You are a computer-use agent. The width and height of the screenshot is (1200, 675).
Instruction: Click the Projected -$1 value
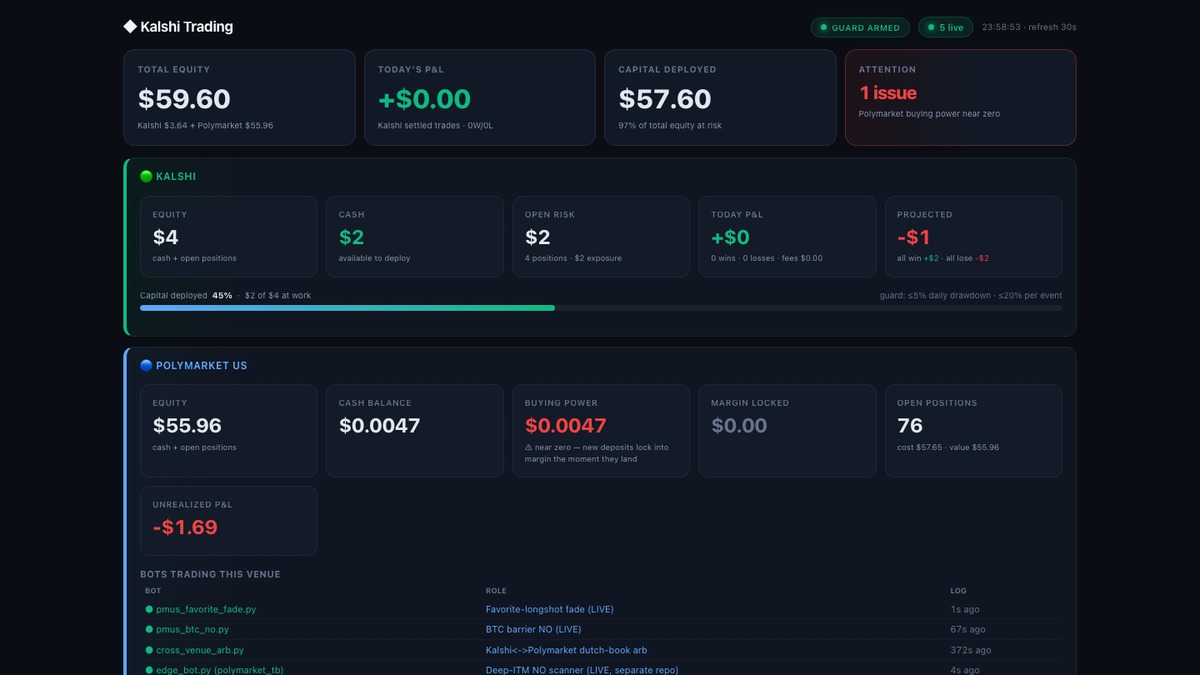(914, 237)
